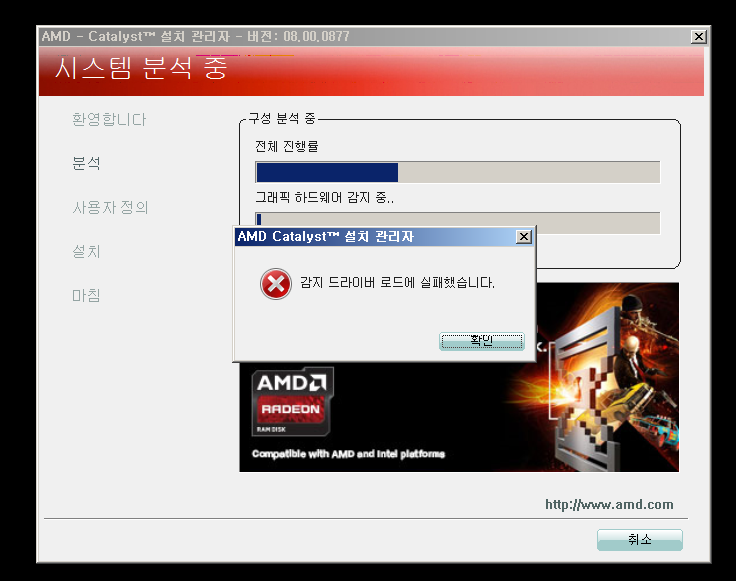Image resolution: width=736 pixels, height=581 pixels.
Task: Click the AMD Radeon RAM Disk logo
Action: point(292,402)
